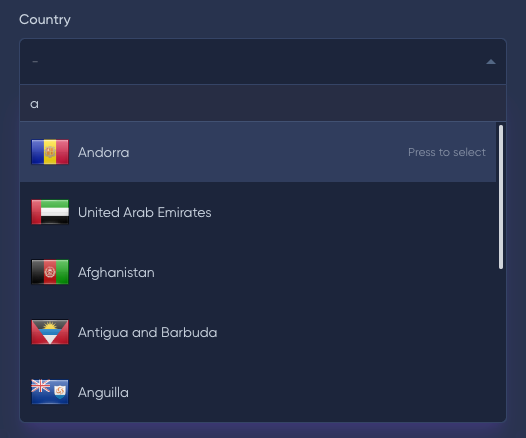Collapse the Country dropdown using the arrow

[x=491, y=62]
